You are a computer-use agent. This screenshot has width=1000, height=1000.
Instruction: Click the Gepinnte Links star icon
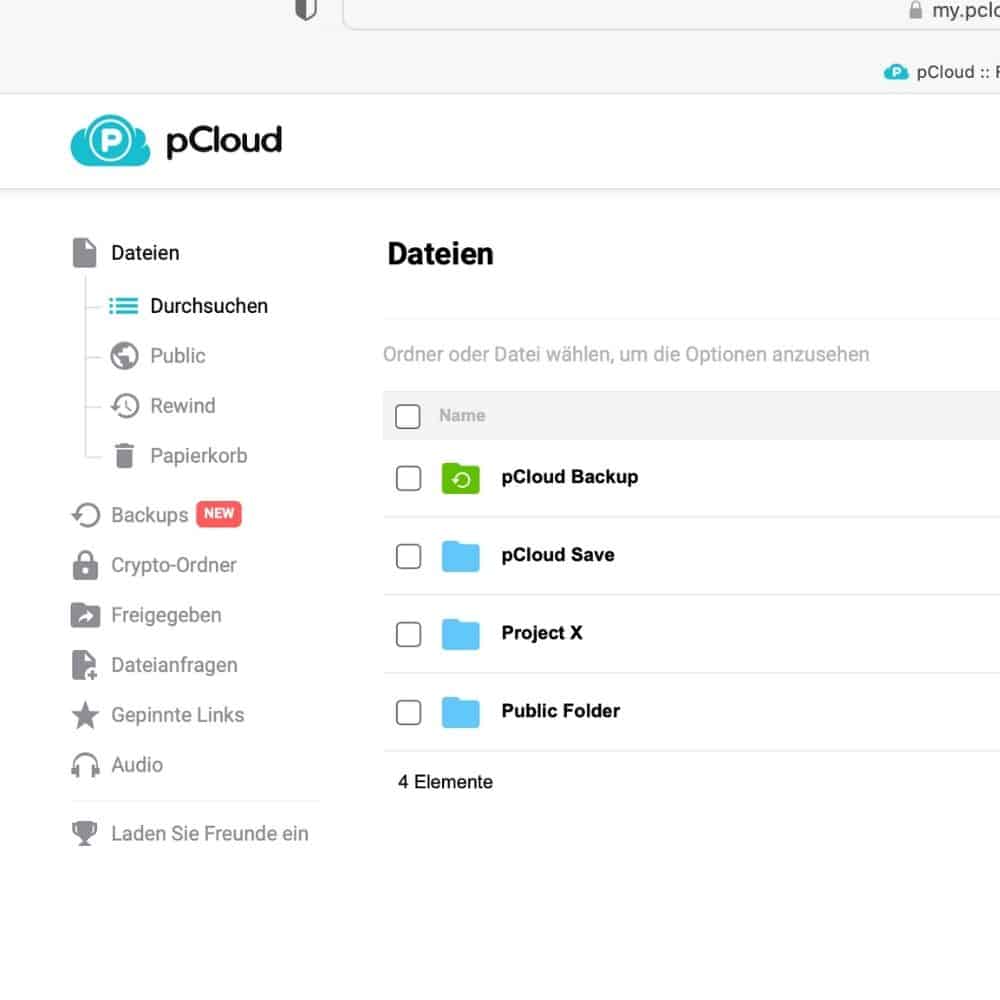point(85,715)
